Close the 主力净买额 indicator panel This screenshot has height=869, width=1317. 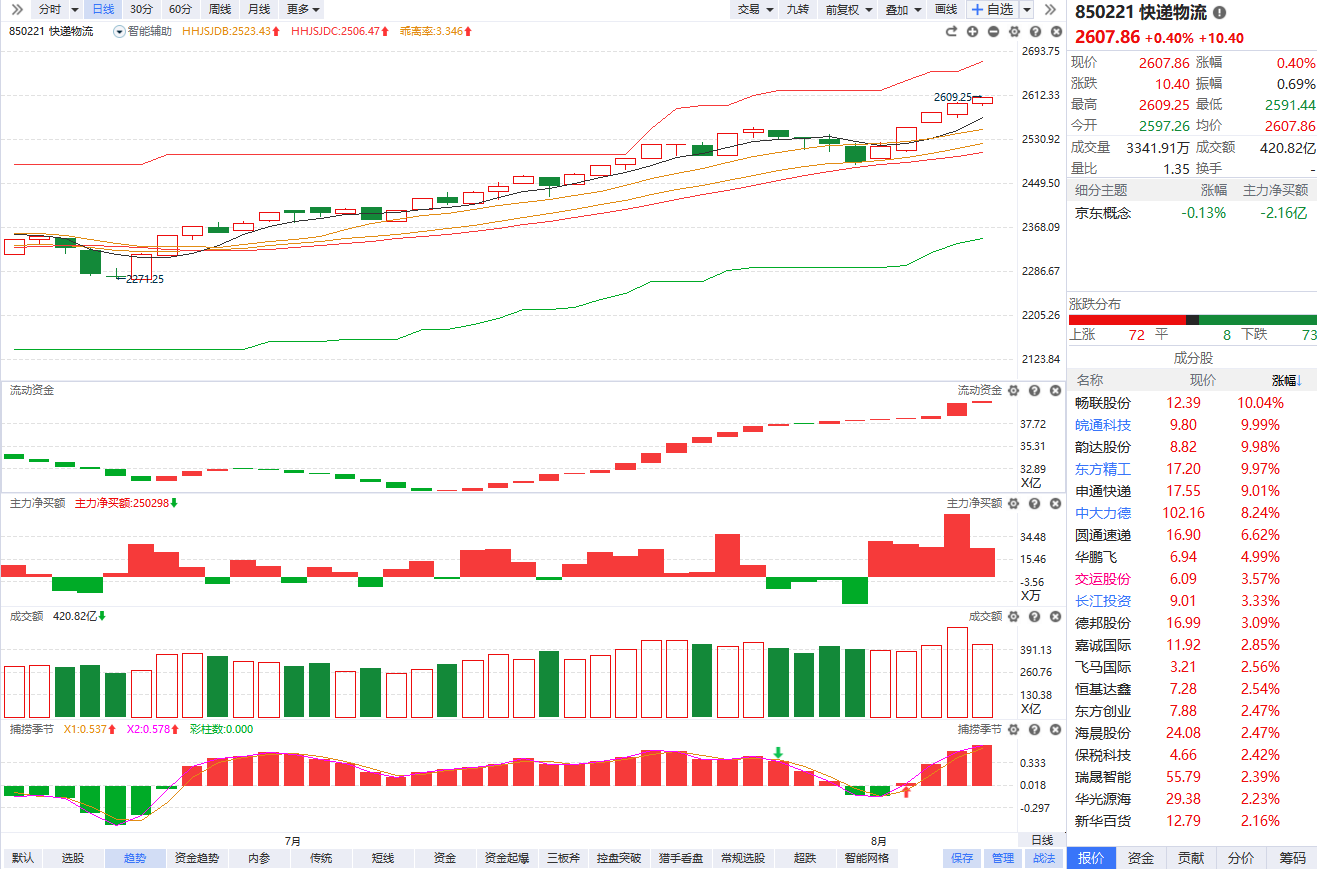click(1054, 504)
